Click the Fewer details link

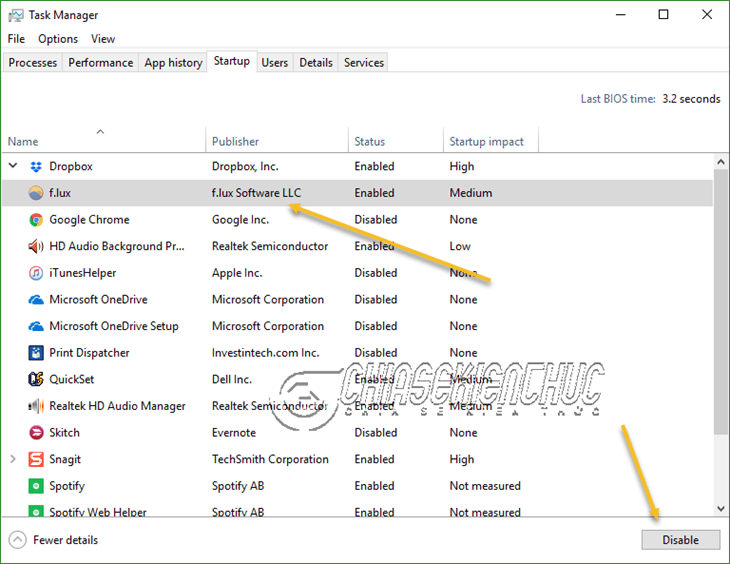tap(65, 540)
